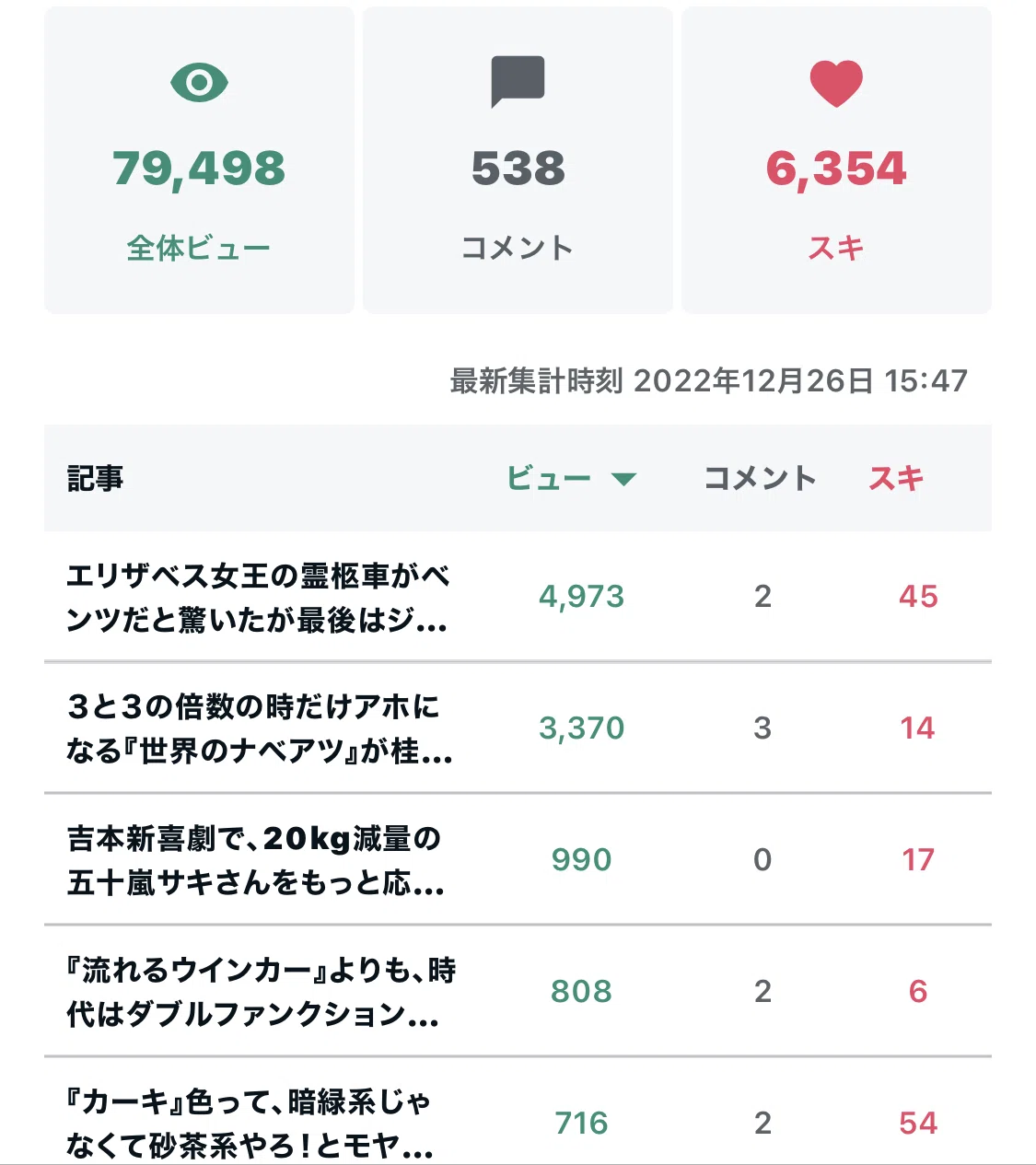Click the 79,498 total views number

point(199,169)
